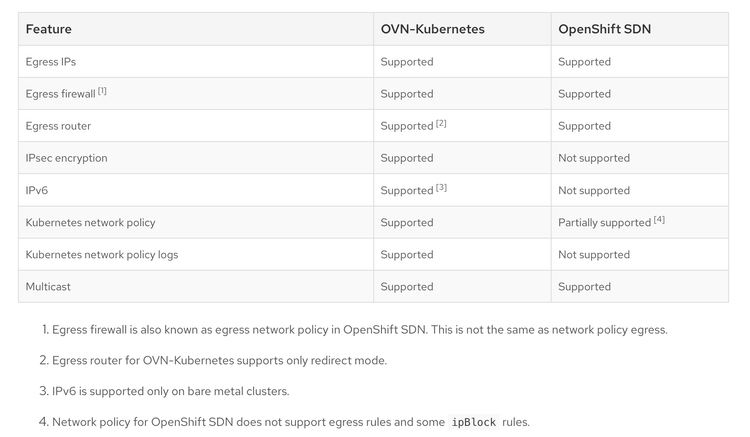Open footnote 2 reference in Egress router row
Viewport: 750px width, 437px height.
point(441,123)
